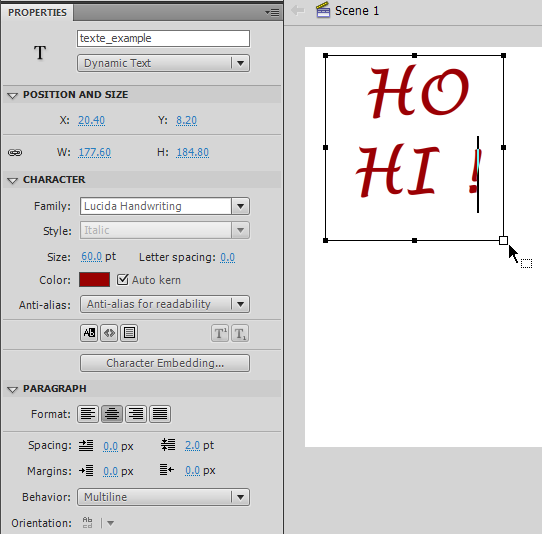
Task: Select Justify paragraph format
Action: coord(160,414)
